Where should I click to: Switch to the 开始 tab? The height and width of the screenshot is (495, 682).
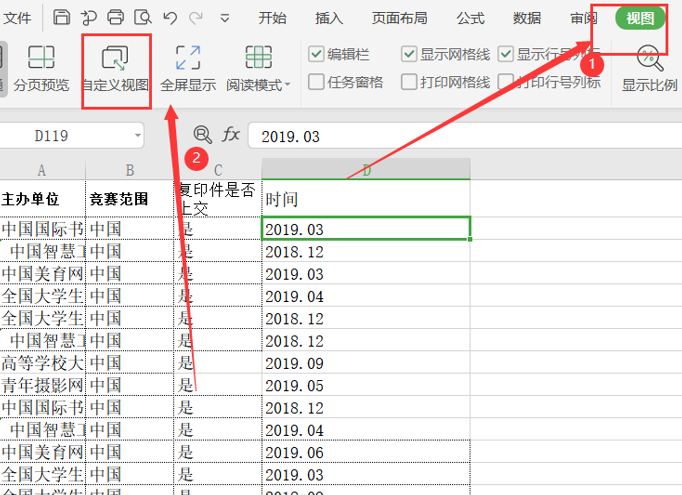272,18
